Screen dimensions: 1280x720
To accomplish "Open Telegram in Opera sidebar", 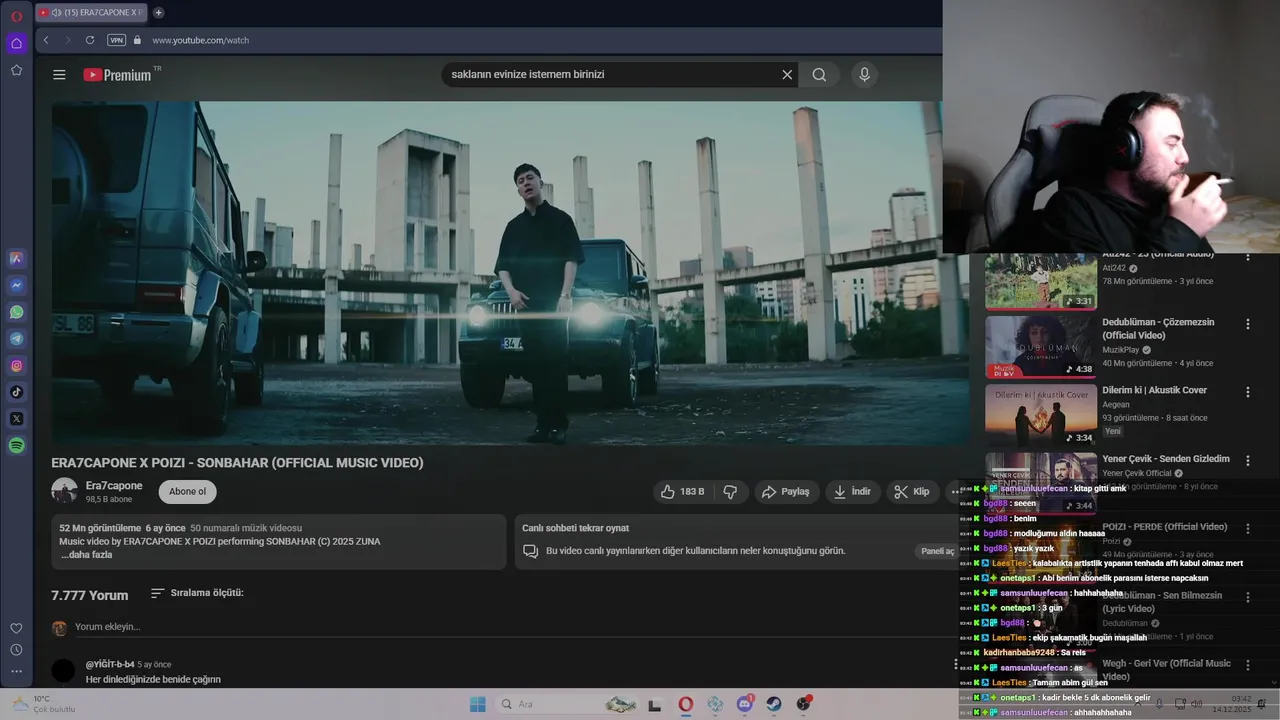I will 16,339.
